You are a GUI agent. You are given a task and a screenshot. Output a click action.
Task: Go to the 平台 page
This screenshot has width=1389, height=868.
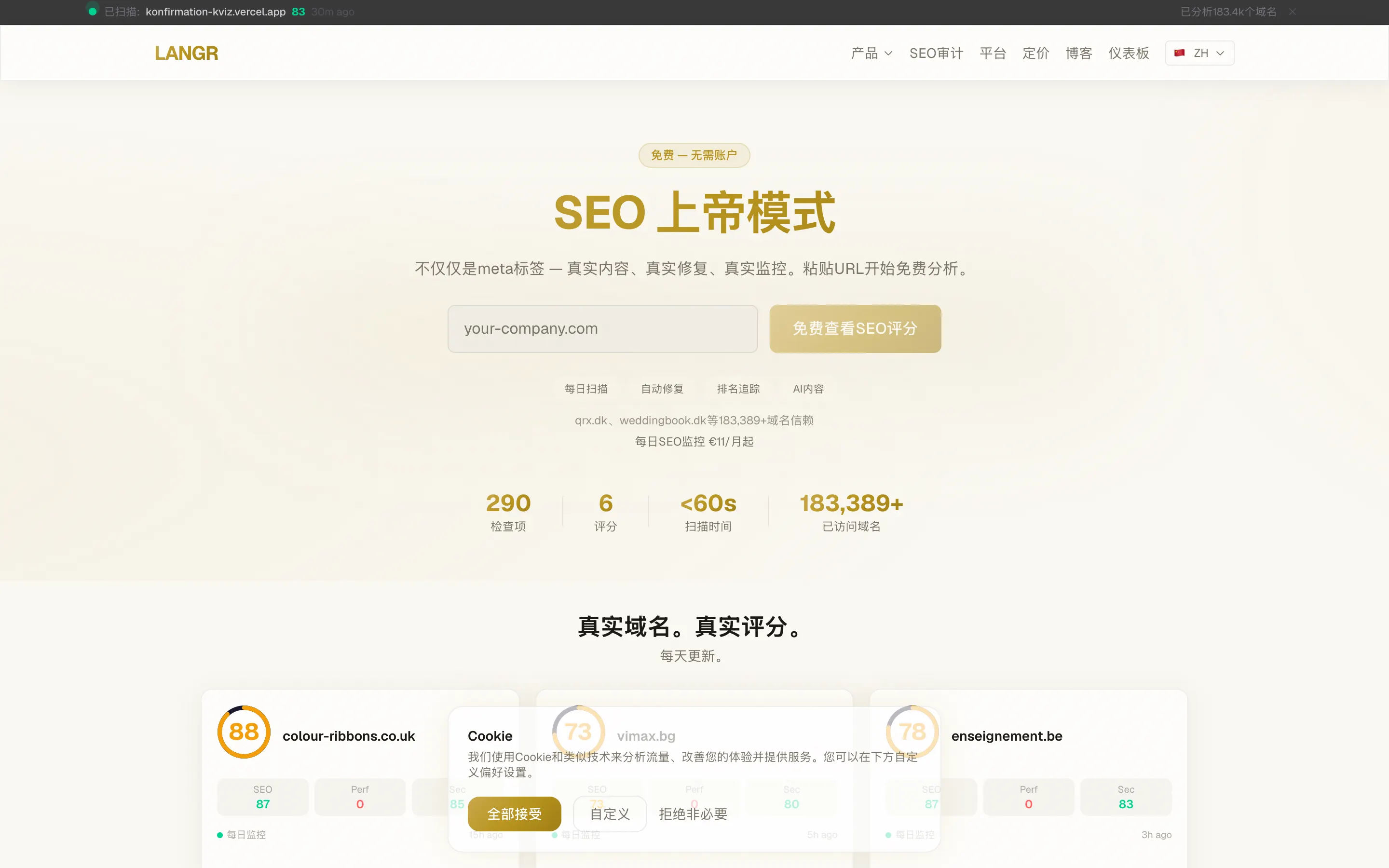click(993, 53)
